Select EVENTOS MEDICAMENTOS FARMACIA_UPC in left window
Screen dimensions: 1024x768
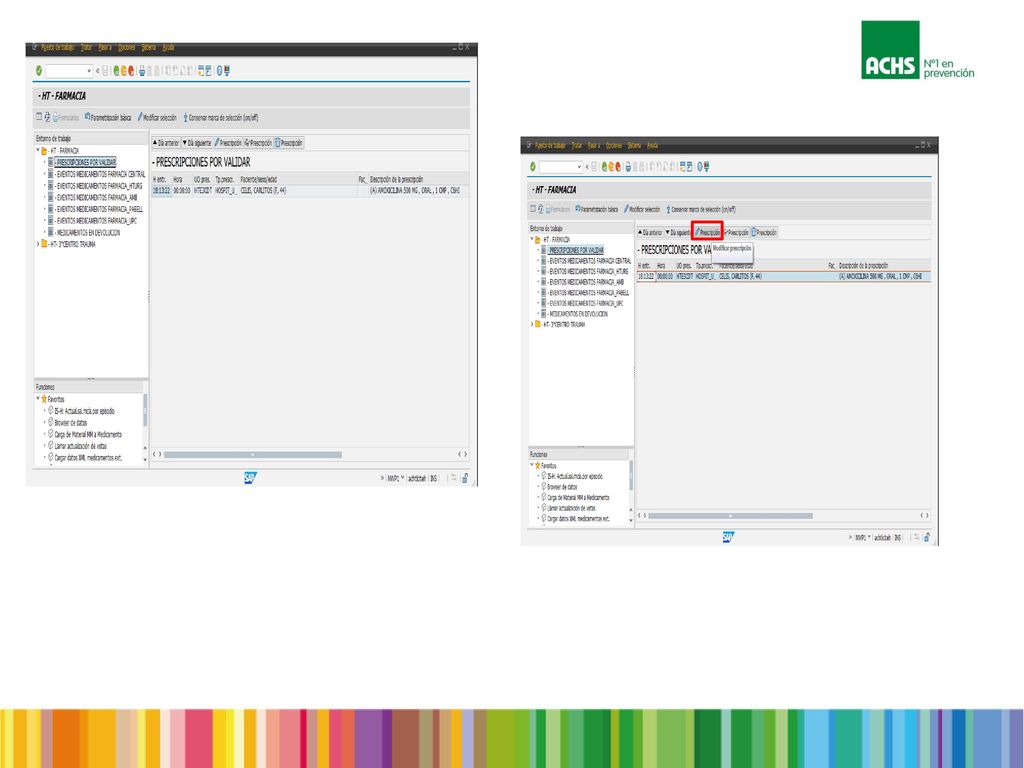96,221
